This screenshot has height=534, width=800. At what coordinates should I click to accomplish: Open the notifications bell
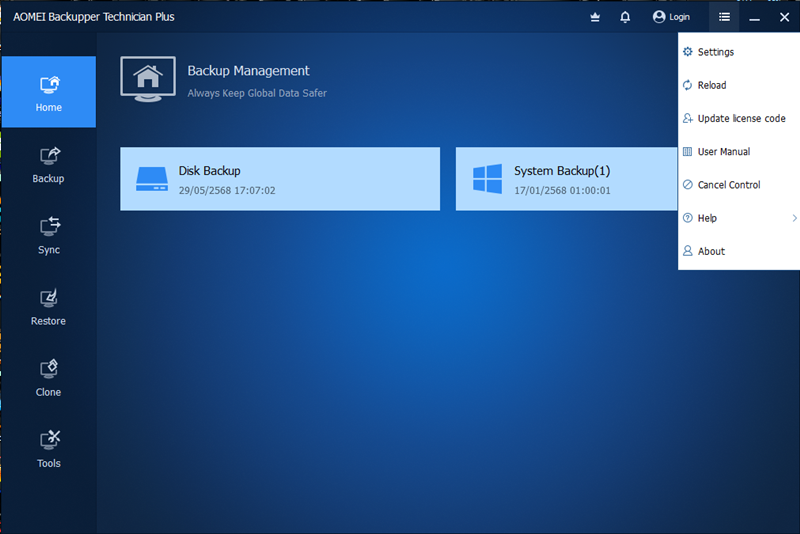[625, 17]
